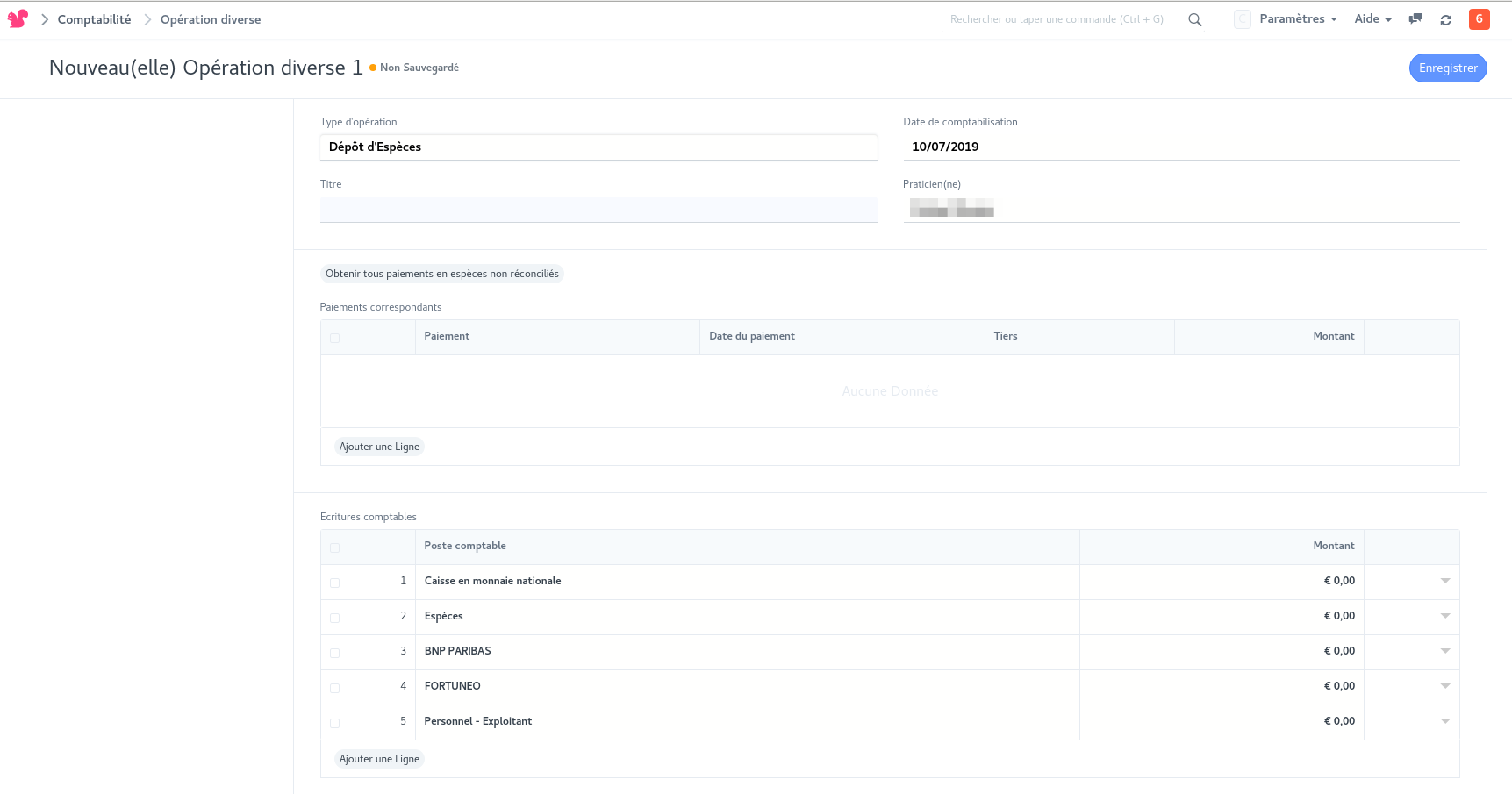
Task: Click the search magnifier icon
Action: pyautogui.click(x=1194, y=19)
